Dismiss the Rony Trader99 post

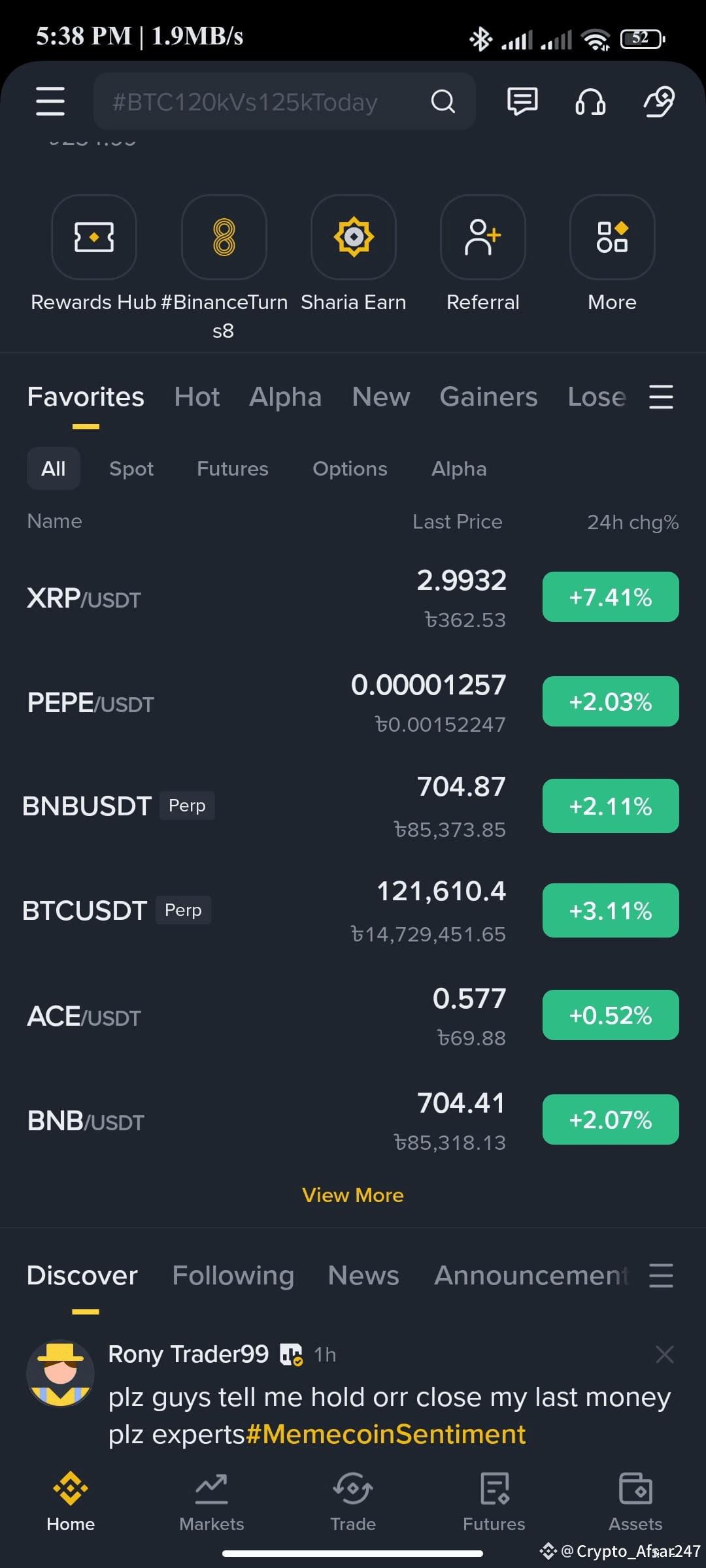(x=664, y=1354)
